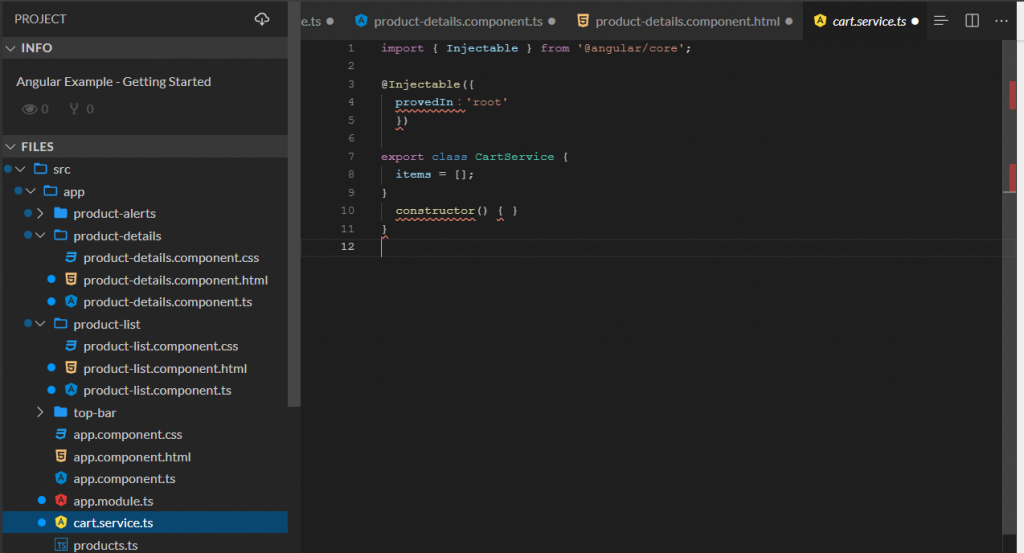This screenshot has width=1024, height=553.
Task: Click HTML icon of app.component.html
Action: [x=61, y=456]
